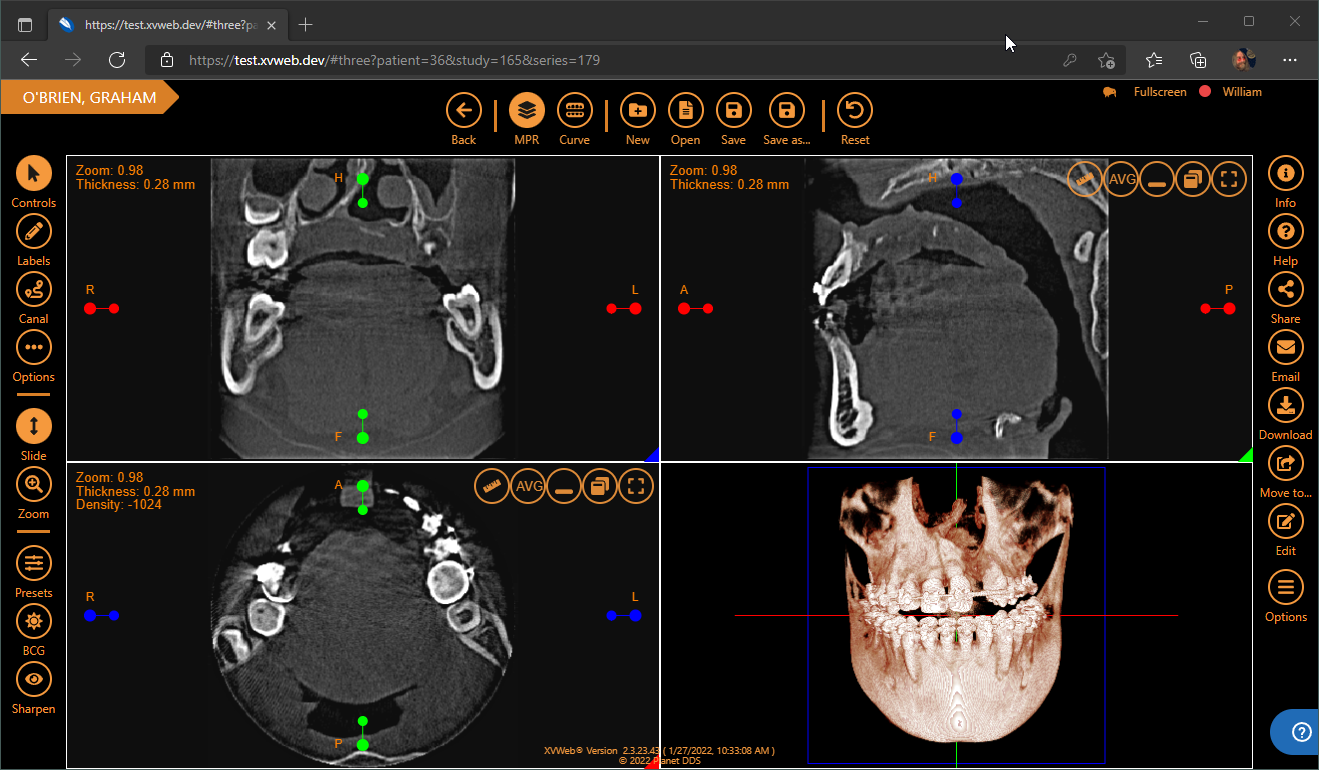
Task: Select the measurement ruler in the axial view
Action: pos(491,485)
